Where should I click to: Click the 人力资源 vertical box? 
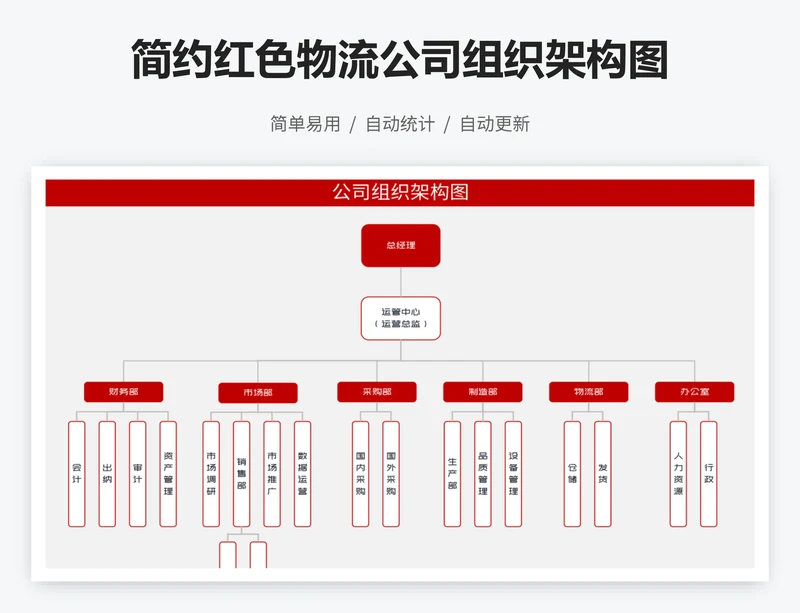[x=678, y=473]
